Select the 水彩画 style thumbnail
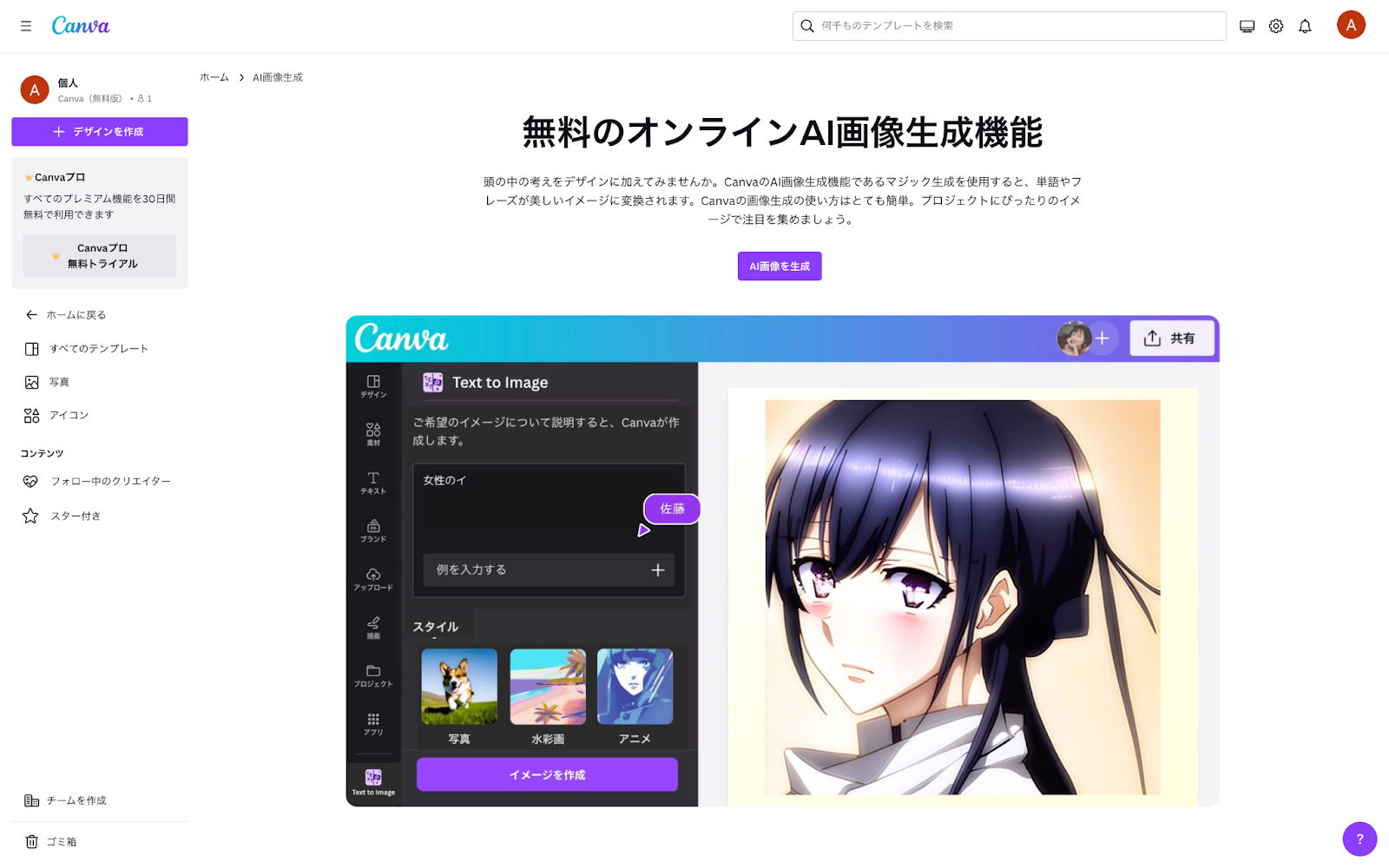Viewport: 1389px width, 868px height. point(548,687)
